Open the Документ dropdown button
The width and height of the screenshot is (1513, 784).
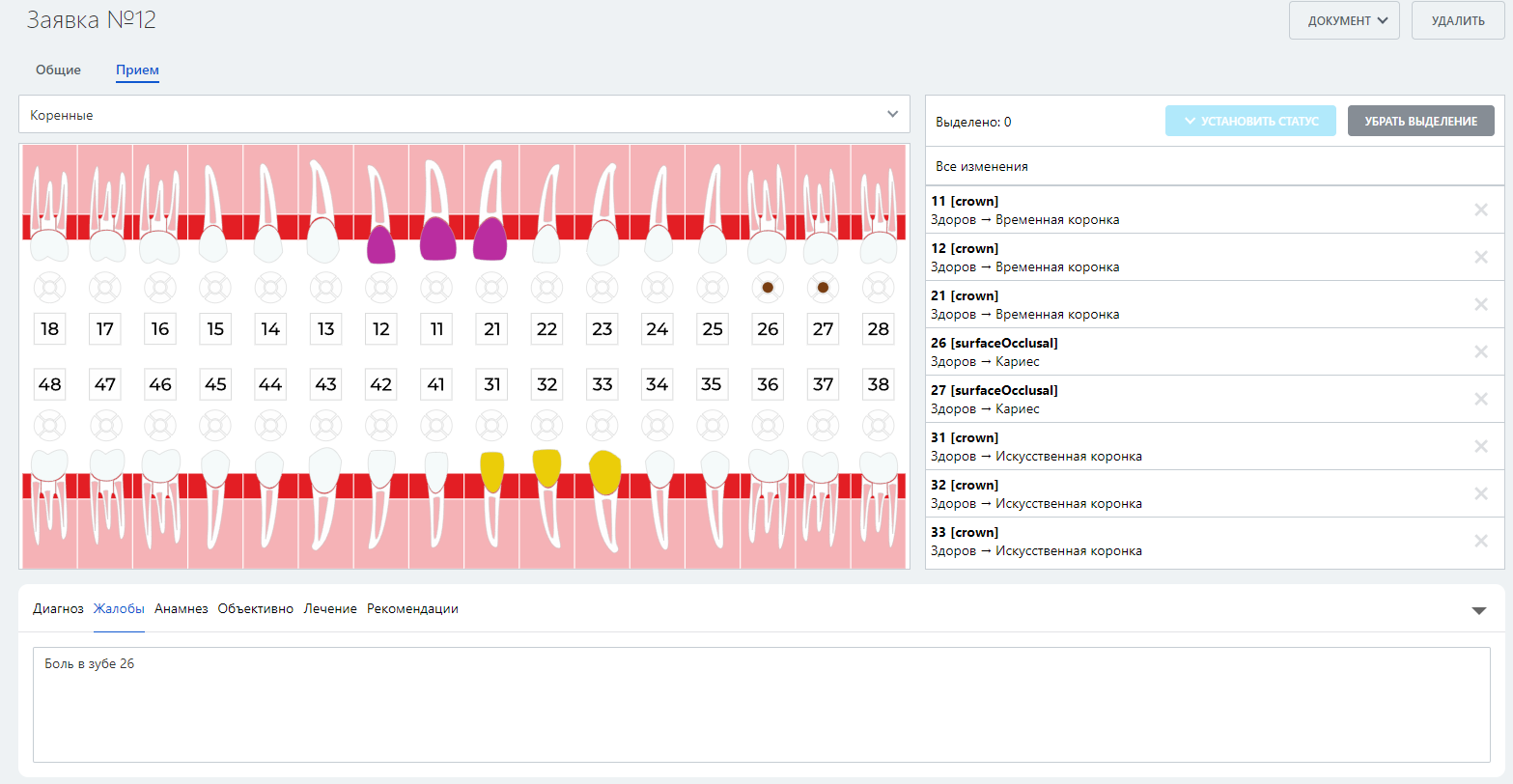[1343, 20]
